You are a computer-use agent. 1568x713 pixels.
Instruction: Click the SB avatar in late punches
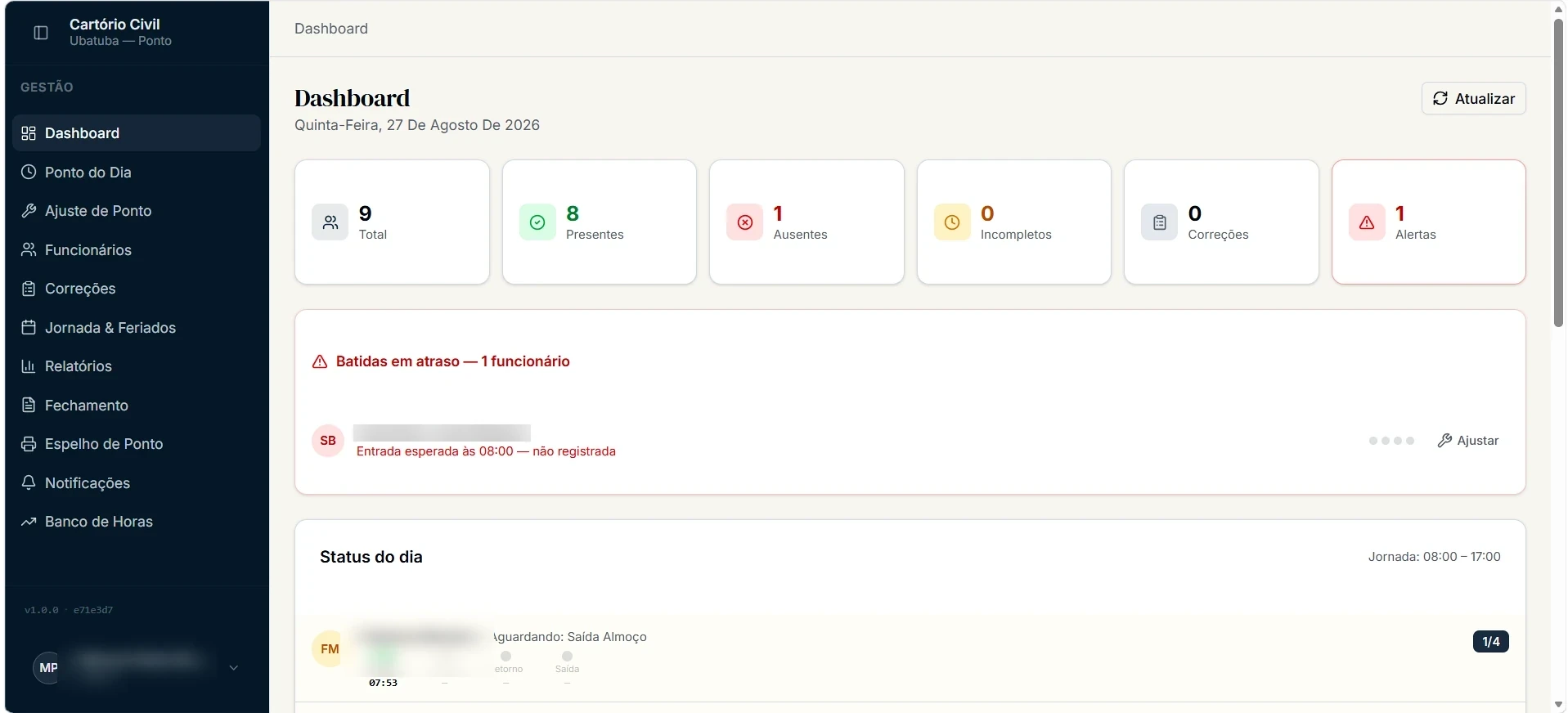click(x=328, y=441)
